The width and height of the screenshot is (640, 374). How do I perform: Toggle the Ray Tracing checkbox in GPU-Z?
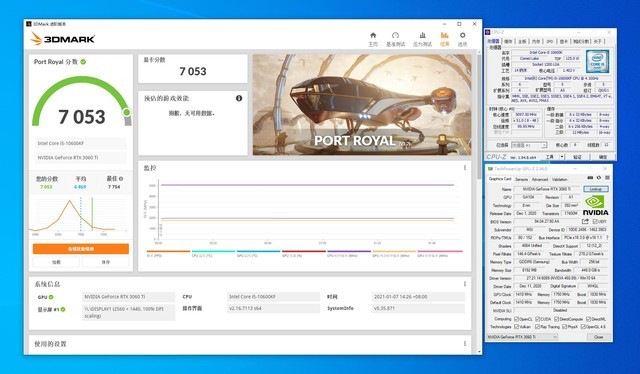click(537, 327)
